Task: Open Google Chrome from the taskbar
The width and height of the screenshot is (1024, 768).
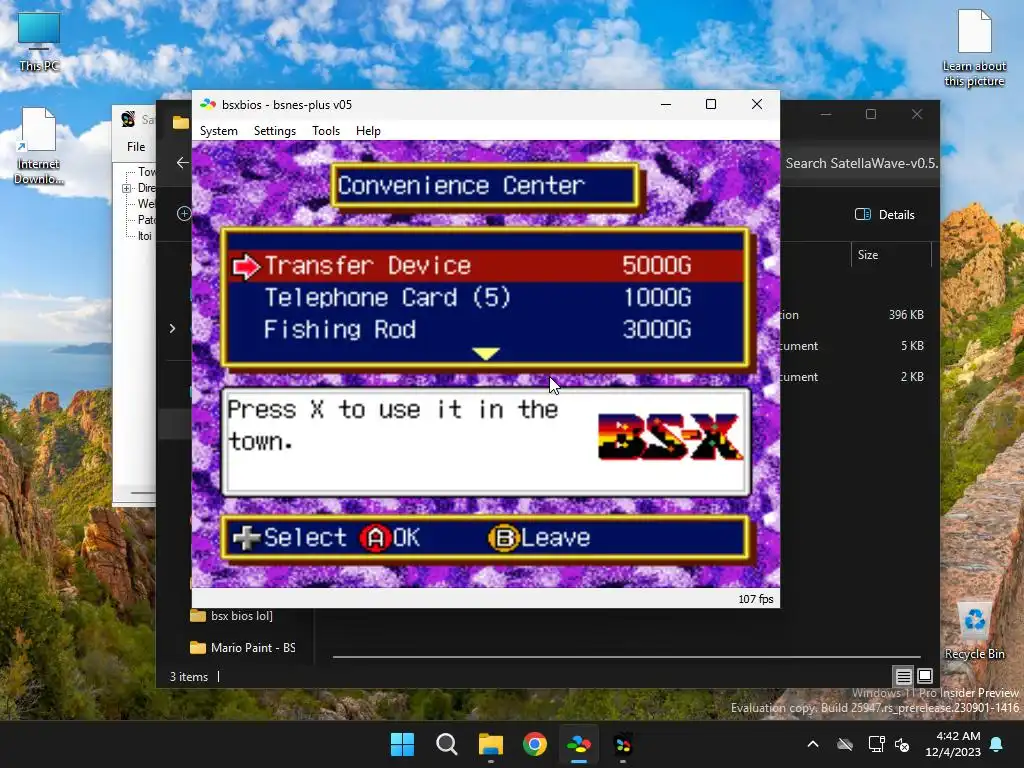Action: point(535,744)
